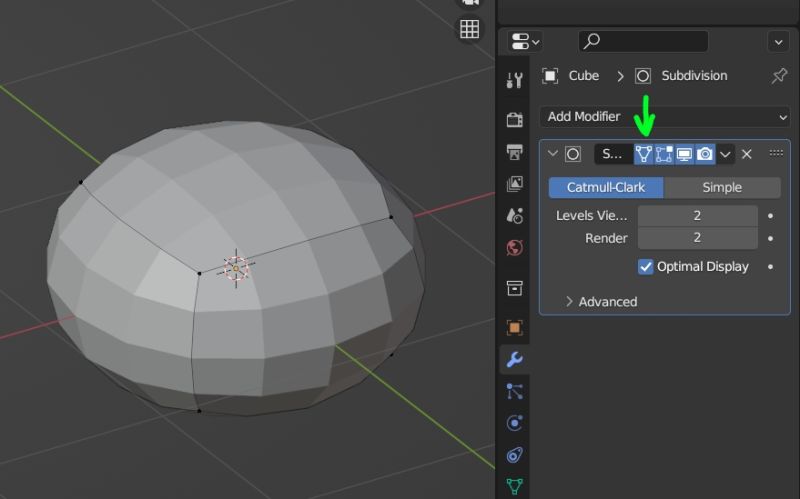
Task: Collapse the Subdivision modifier panel
Action: (x=553, y=154)
